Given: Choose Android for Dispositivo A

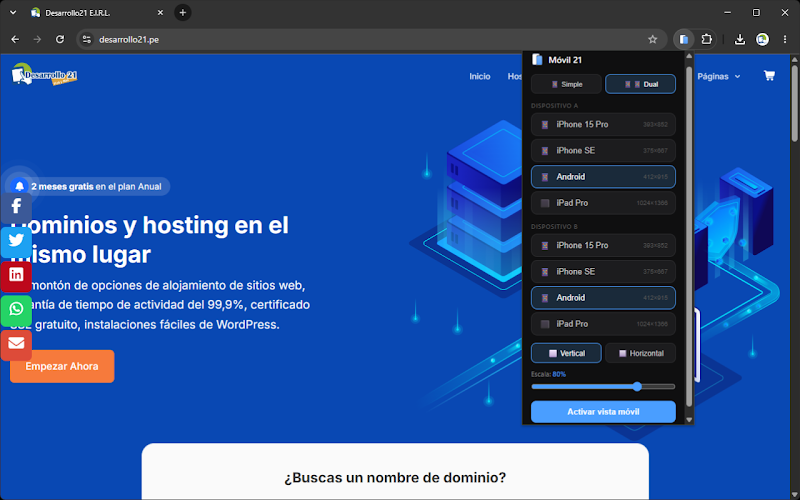Looking at the screenshot, I should point(603,177).
